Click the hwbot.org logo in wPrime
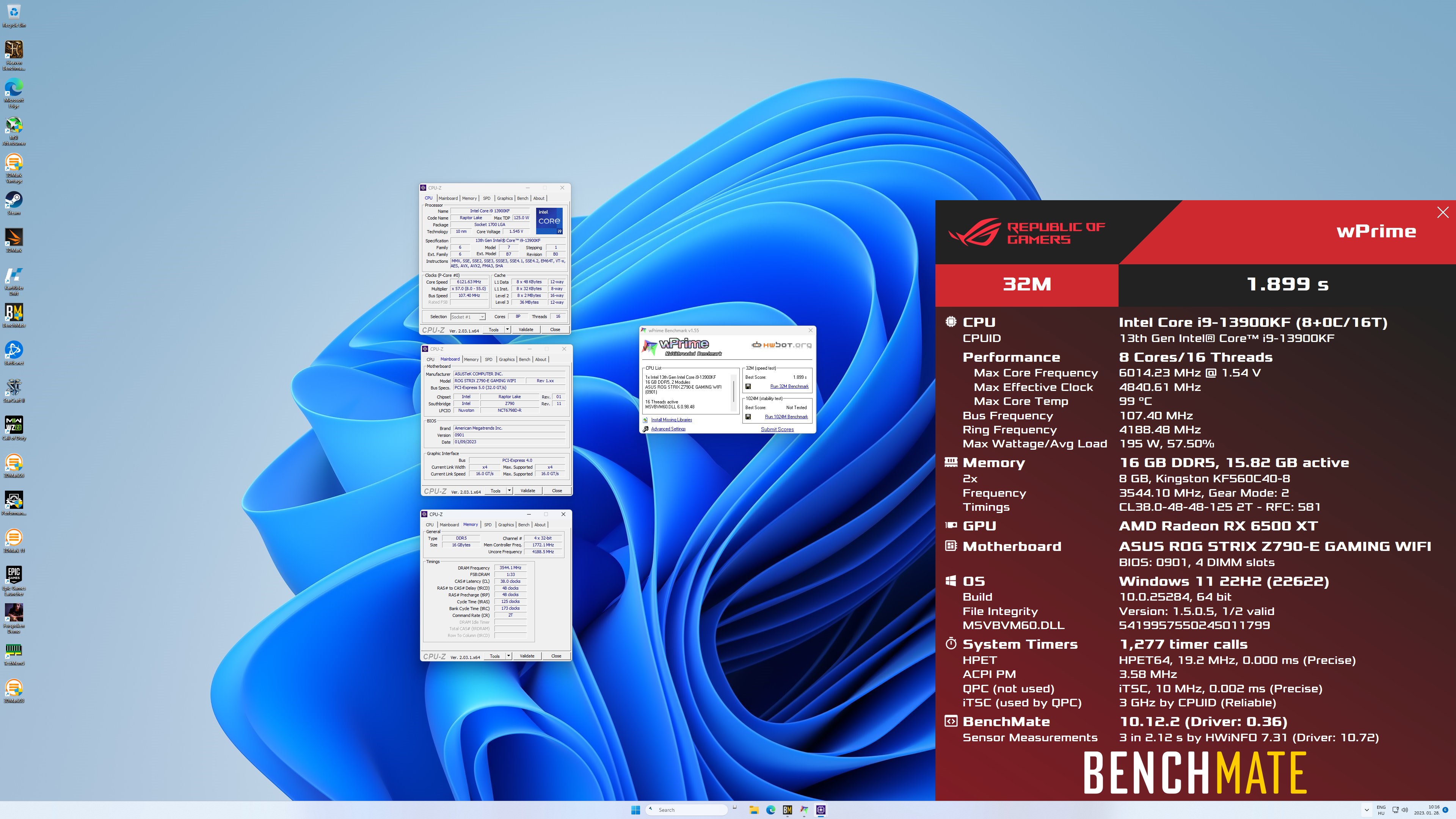Viewport: 1456px width, 819px height. click(x=781, y=345)
